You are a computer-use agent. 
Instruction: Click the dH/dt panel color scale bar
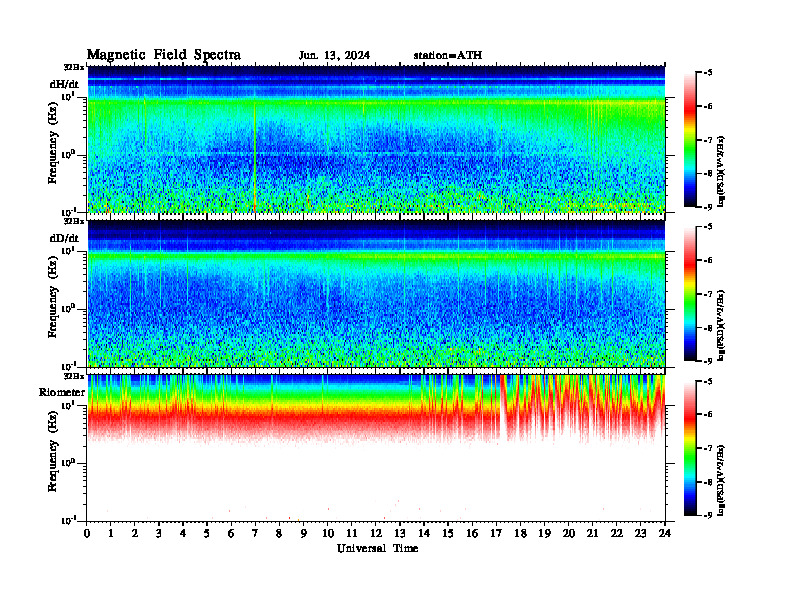690,140
